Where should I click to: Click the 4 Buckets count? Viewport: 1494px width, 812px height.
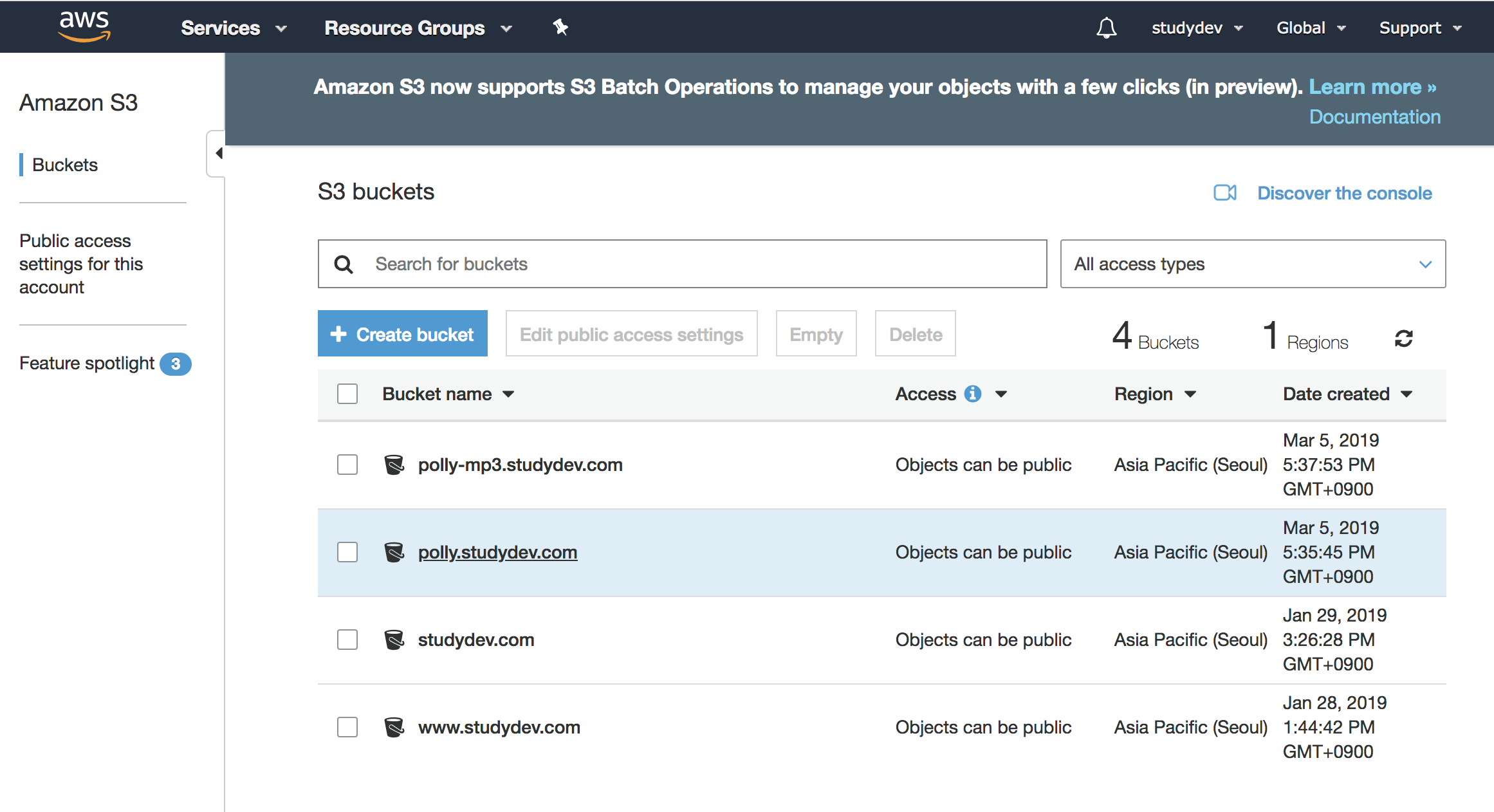pyautogui.click(x=1156, y=335)
